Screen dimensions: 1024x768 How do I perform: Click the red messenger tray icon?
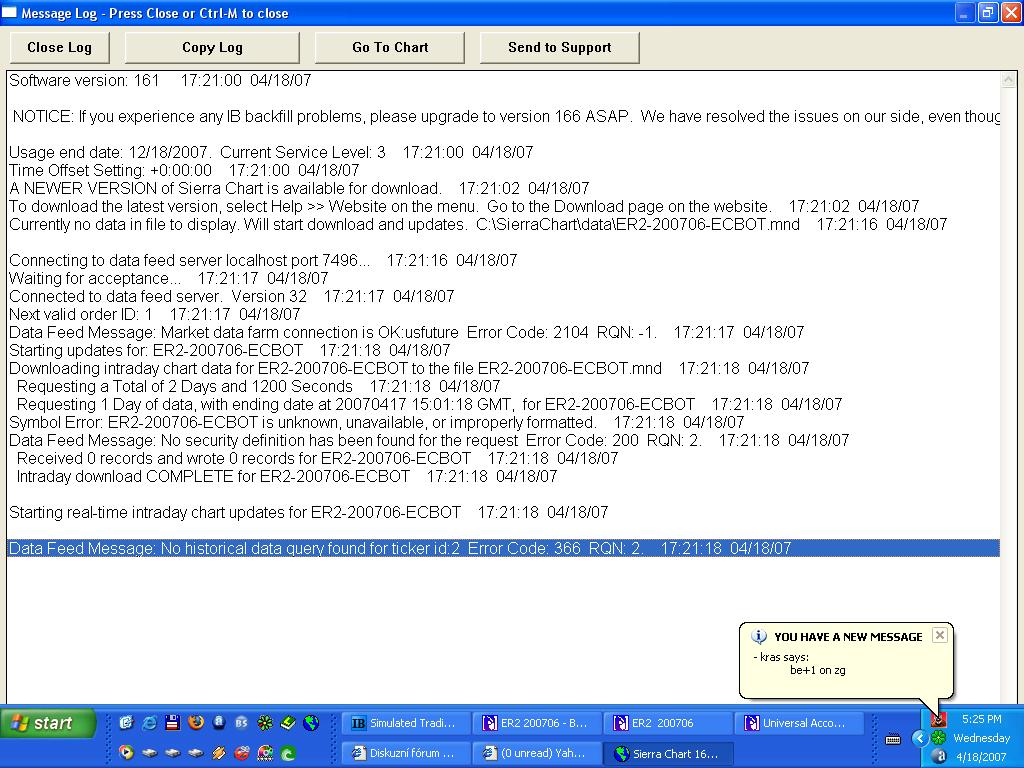[938, 720]
